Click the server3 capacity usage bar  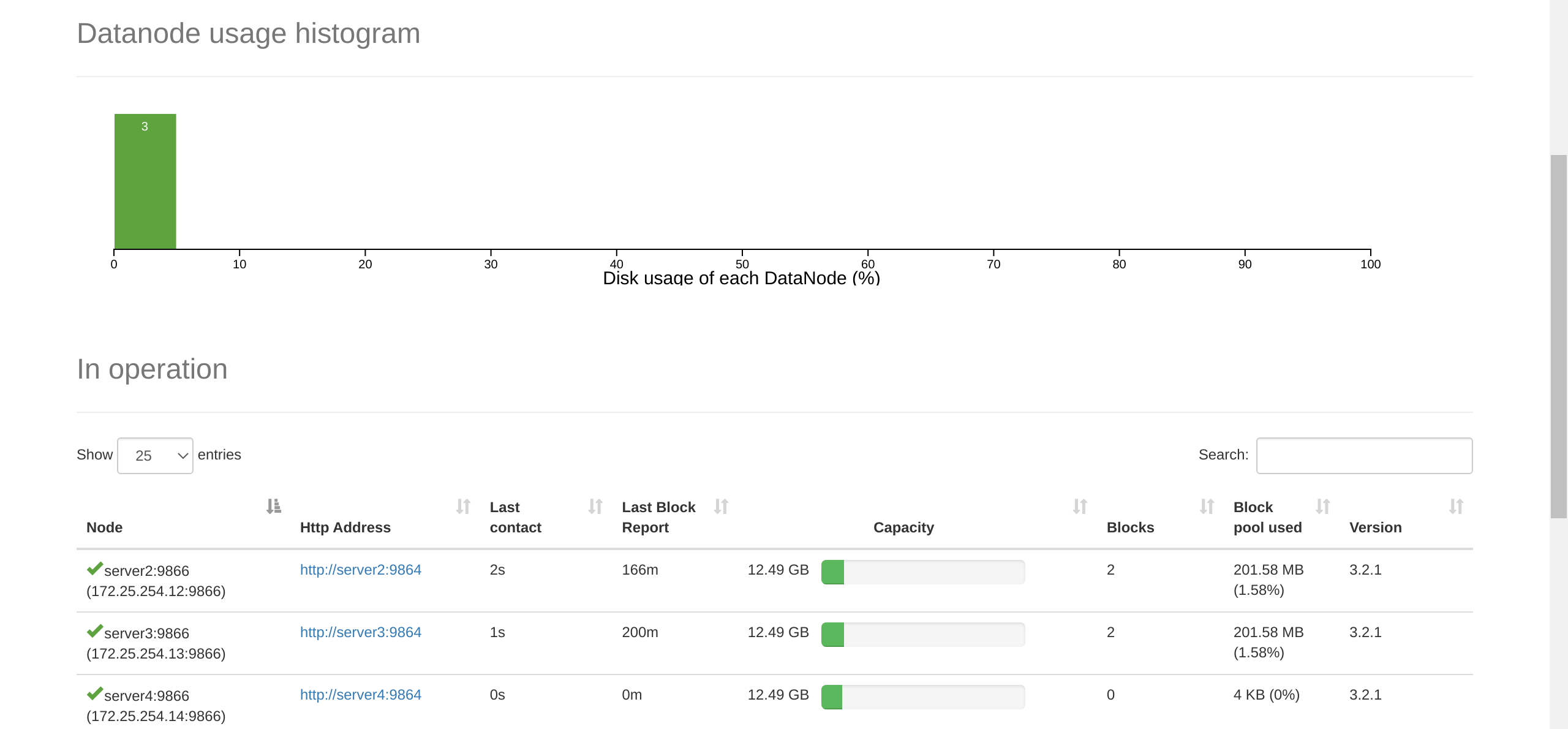(x=922, y=635)
